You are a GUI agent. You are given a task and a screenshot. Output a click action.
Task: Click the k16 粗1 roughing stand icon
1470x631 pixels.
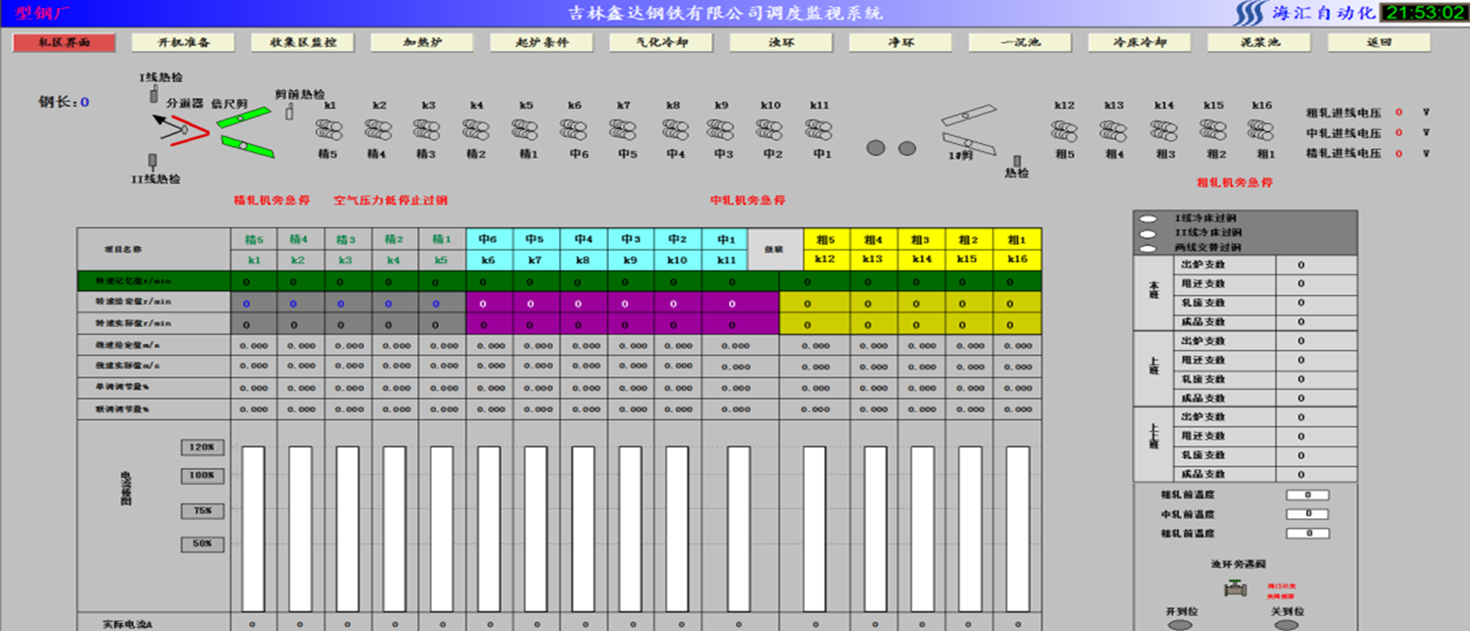tap(1260, 130)
